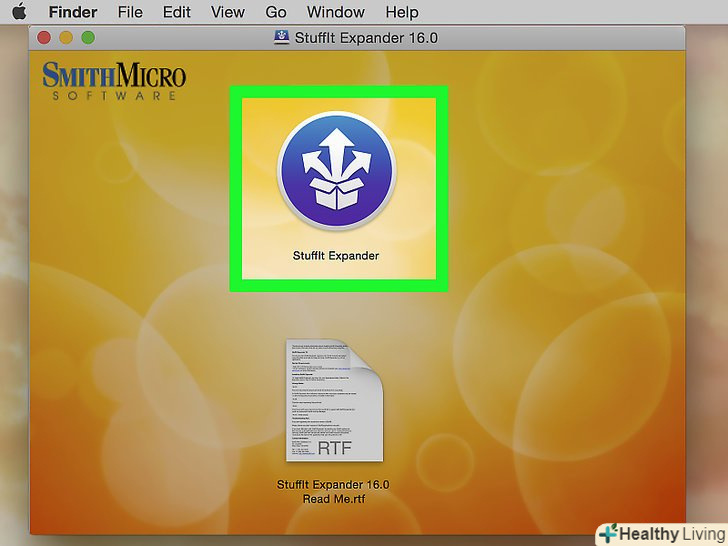Click the disk icon in the window title
Viewport: 728px width, 546px height.
click(281, 37)
